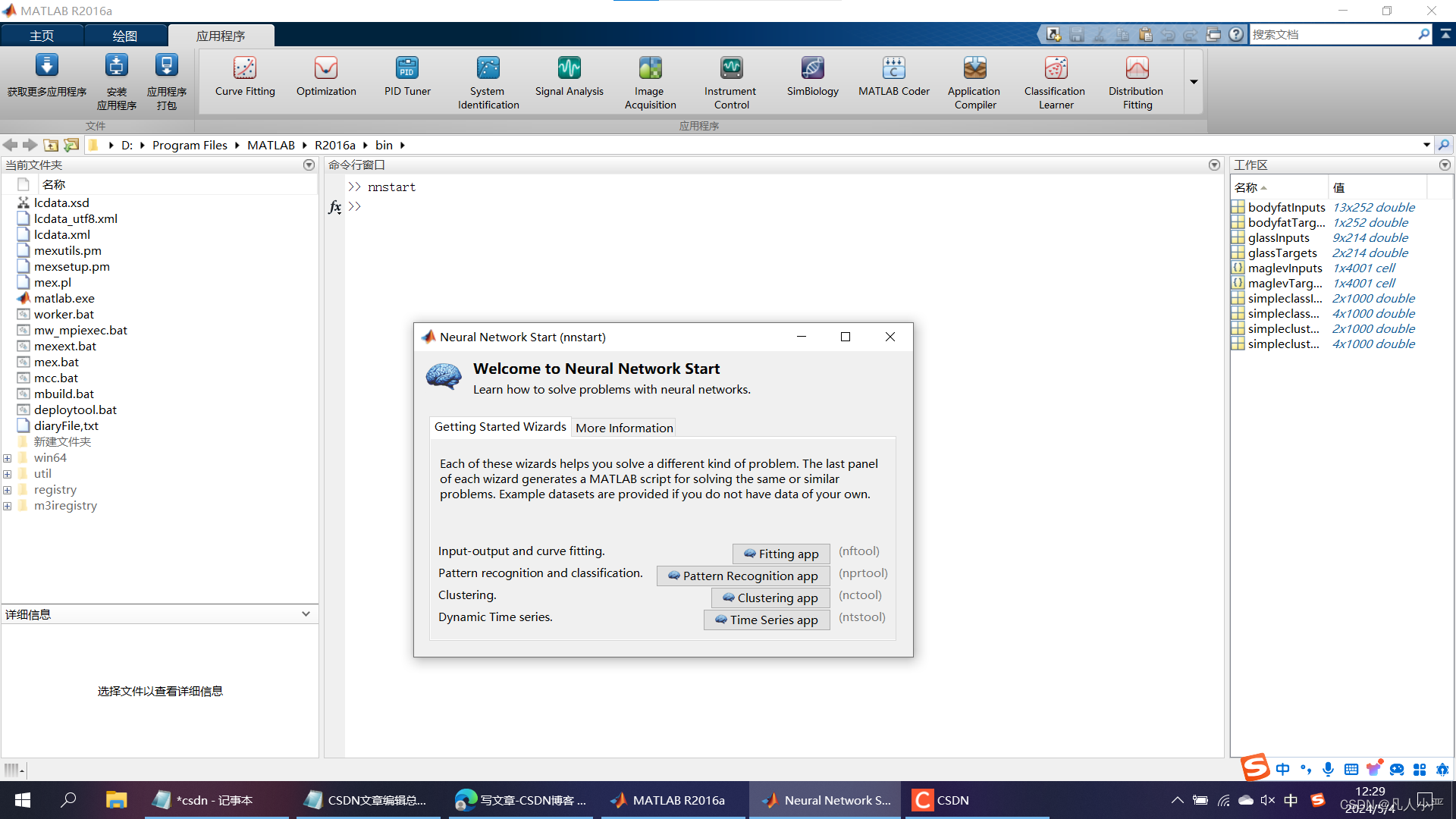Click the search documentation magnifier icon
Screen dimensions: 1456x819
[1423, 34]
